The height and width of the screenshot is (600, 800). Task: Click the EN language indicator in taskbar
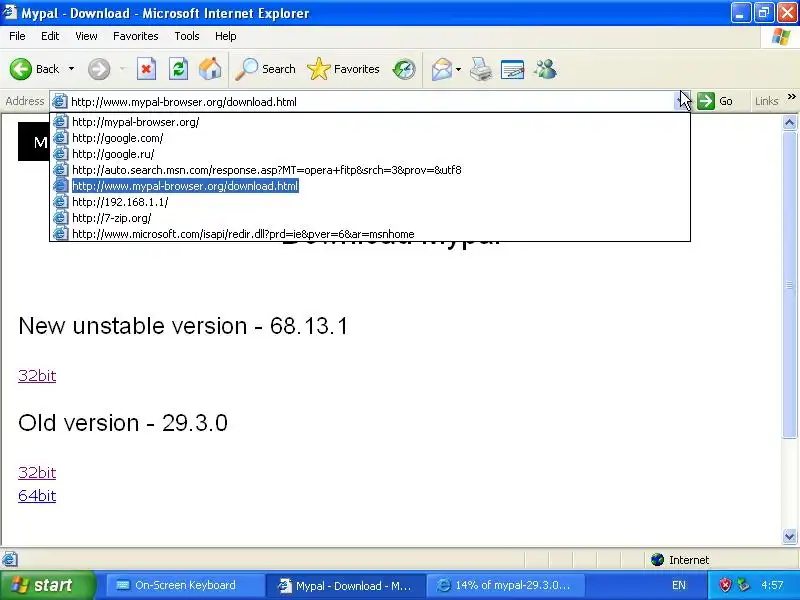point(679,585)
